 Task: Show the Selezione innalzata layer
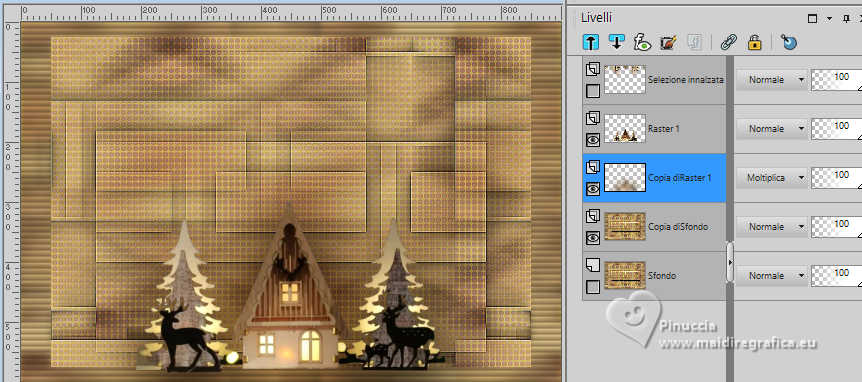pos(593,91)
